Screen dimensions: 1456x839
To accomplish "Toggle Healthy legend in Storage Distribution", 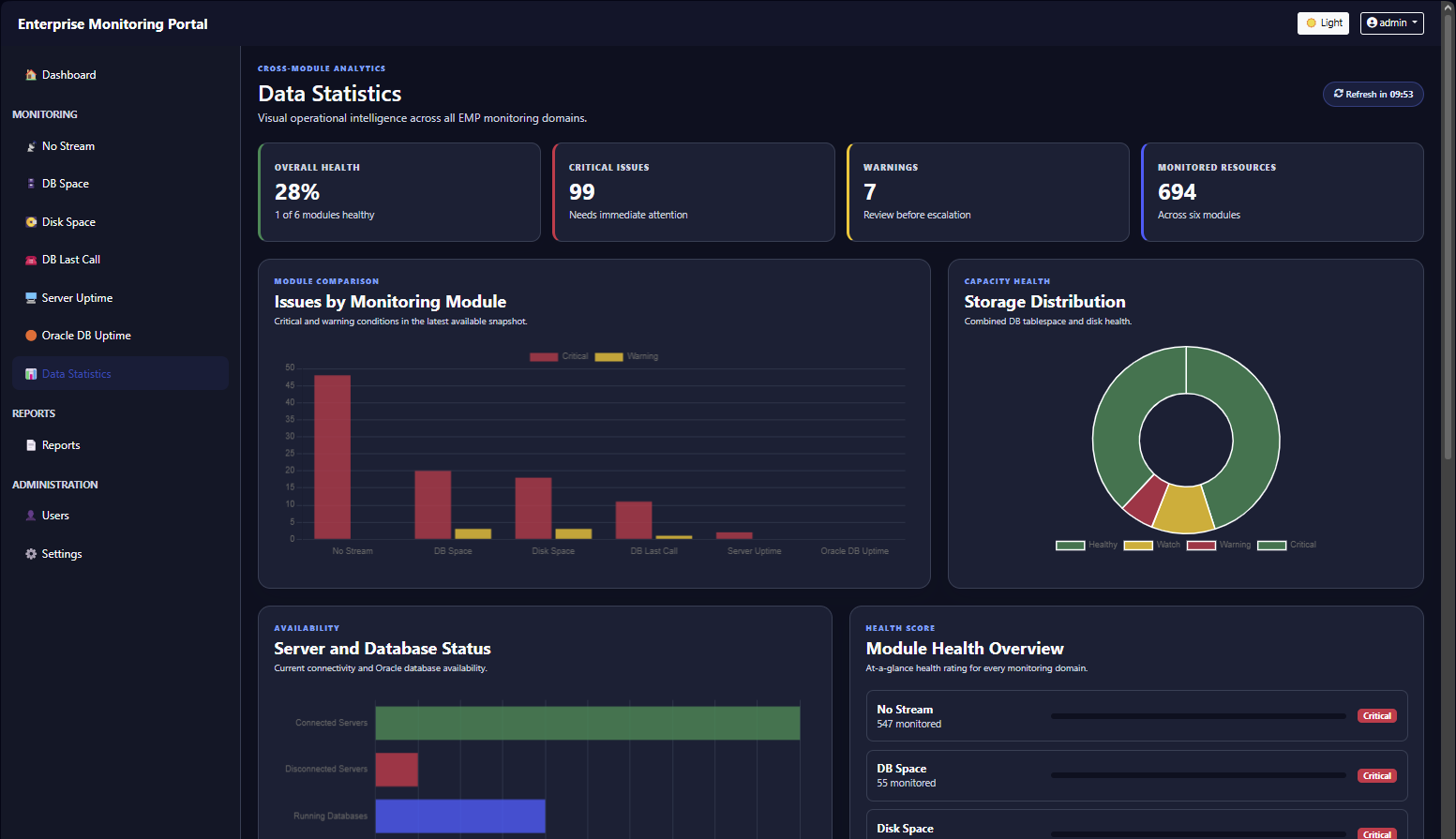I will coord(1086,545).
